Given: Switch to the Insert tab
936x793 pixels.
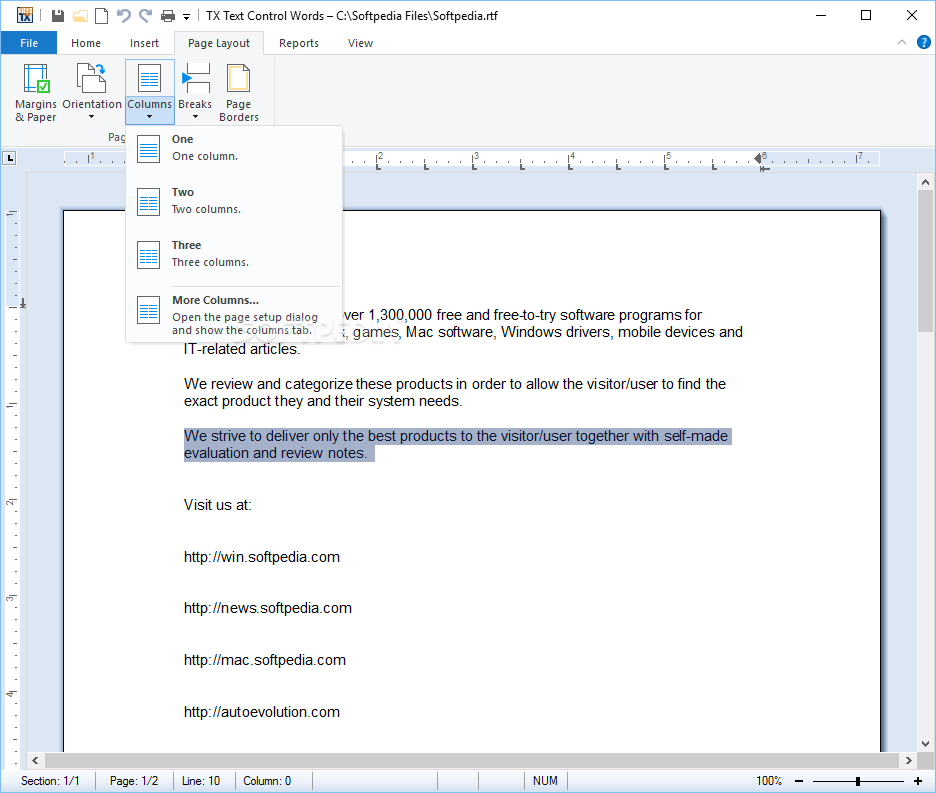Looking at the screenshot, I should 144,43.
